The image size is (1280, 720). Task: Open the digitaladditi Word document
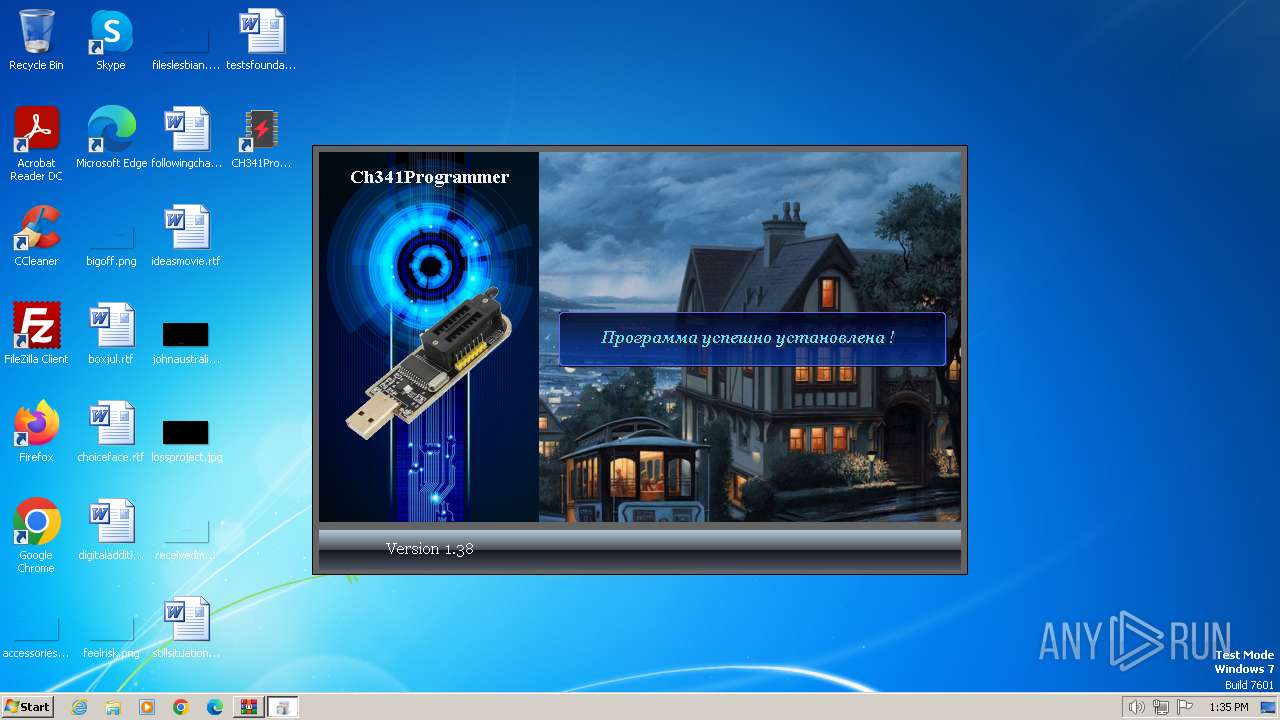pos(111,530)
